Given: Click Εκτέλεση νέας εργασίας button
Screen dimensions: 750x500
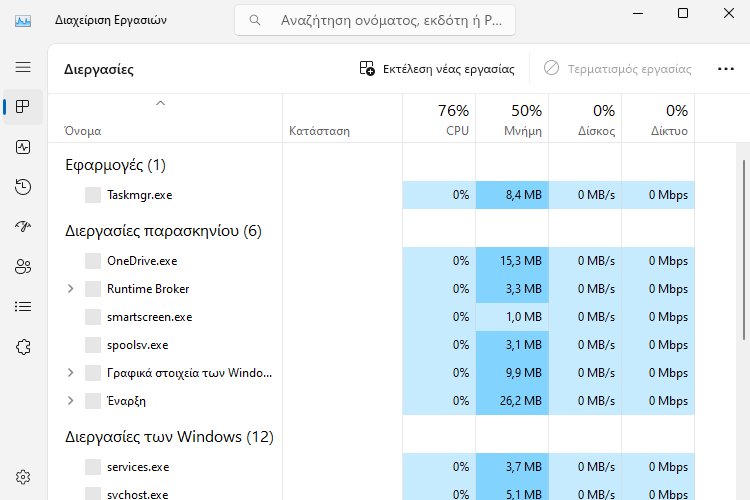Looking at the screenshot, I should click(437, 69).
